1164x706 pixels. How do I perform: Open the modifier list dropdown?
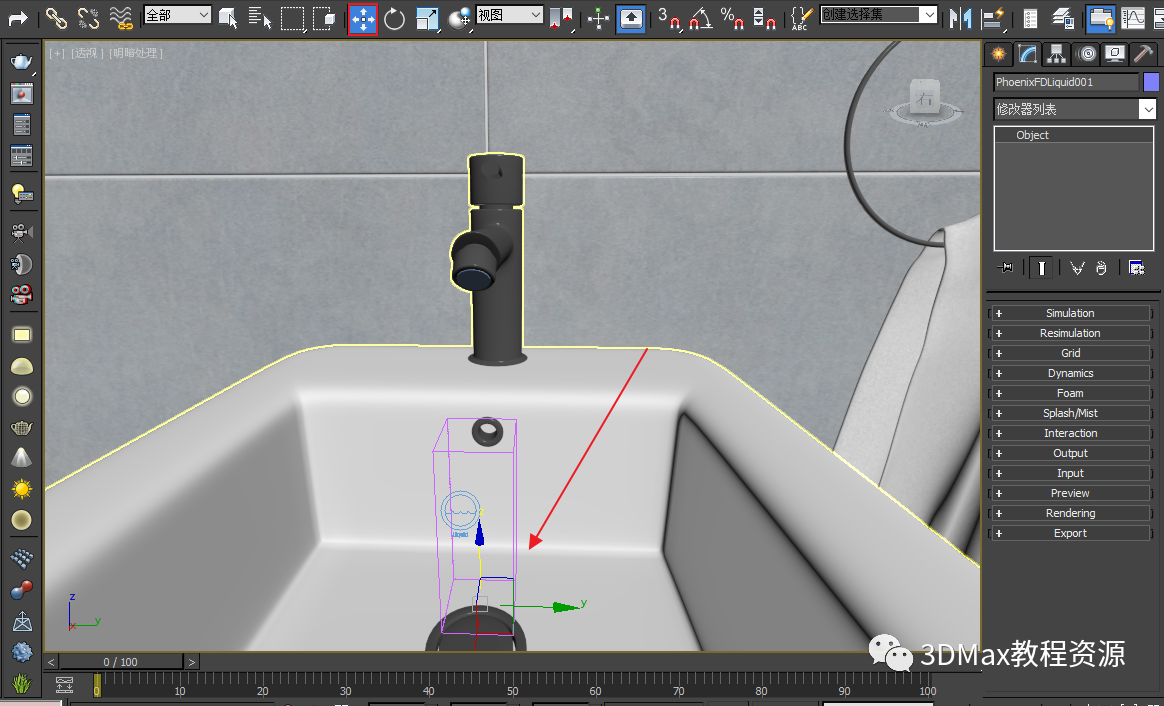click(1074, 109)
